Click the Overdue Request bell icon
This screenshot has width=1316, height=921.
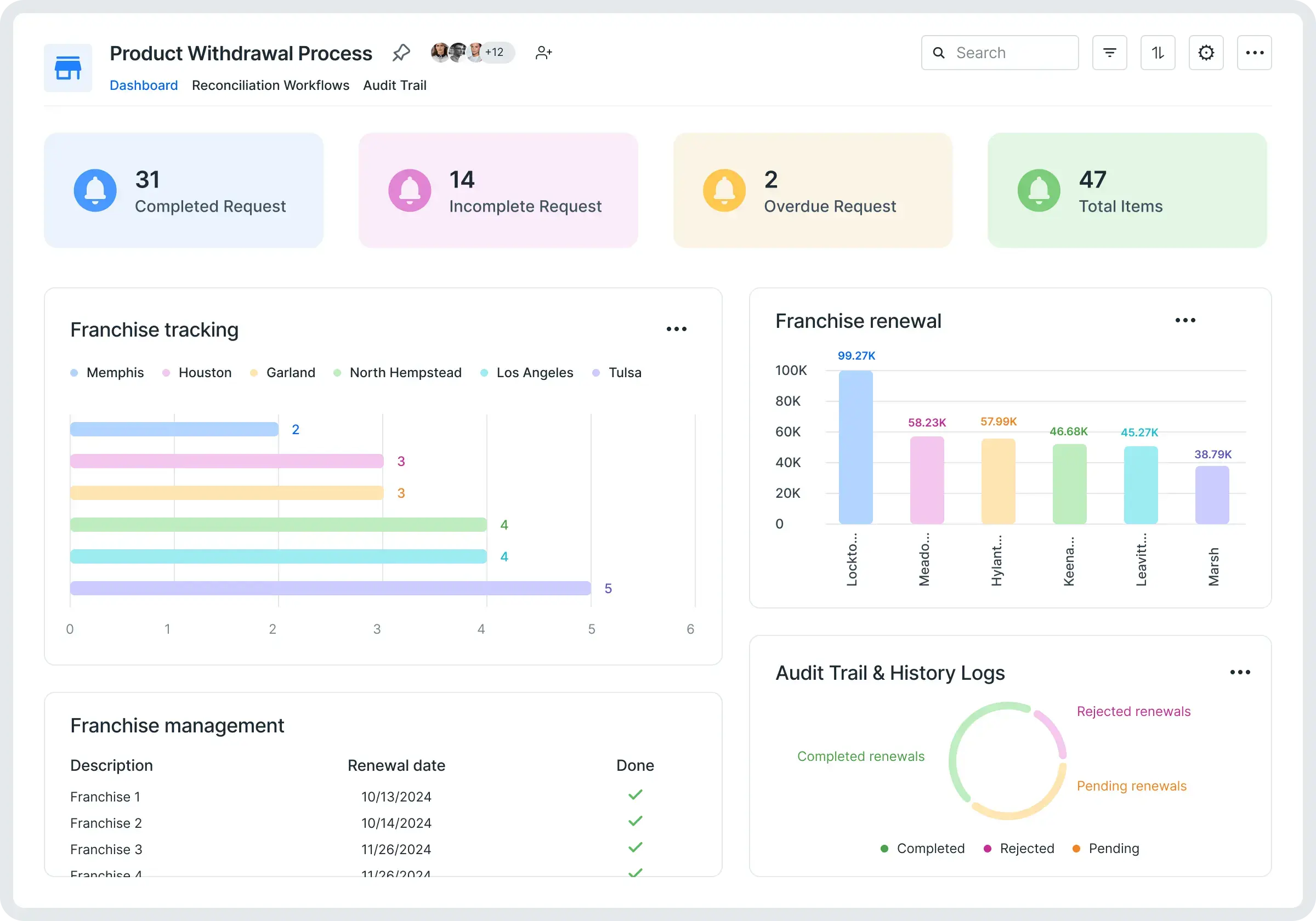(x=724, y=190)
